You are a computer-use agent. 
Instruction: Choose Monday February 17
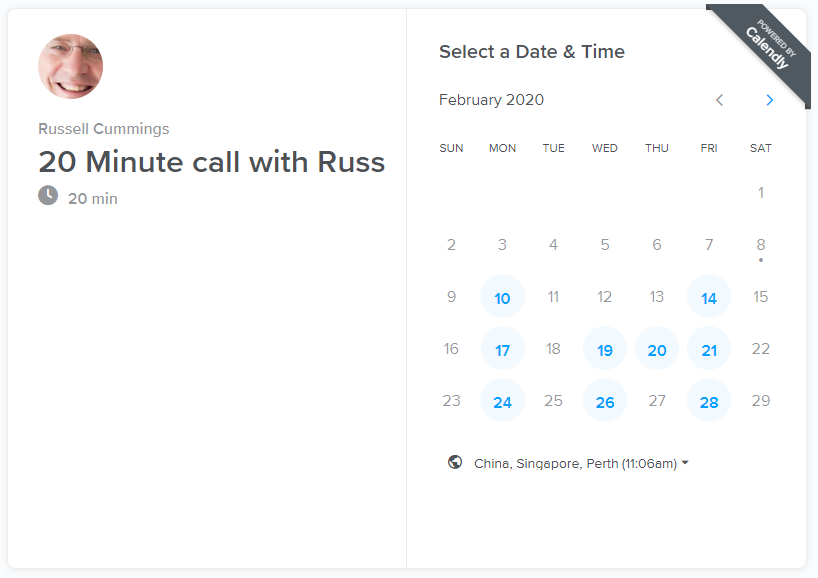click(502, 348)
